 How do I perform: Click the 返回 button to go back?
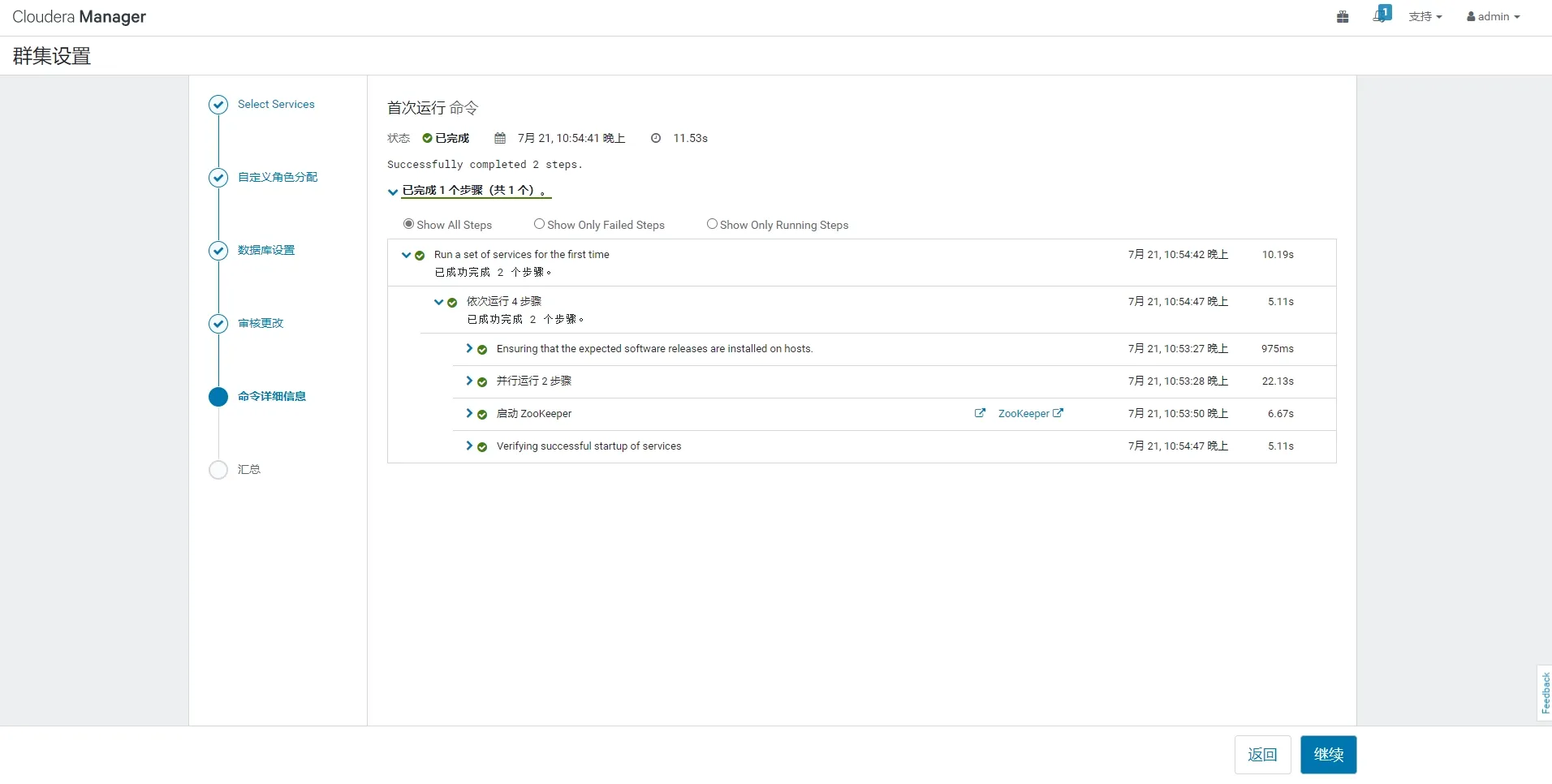[1262, 755]
